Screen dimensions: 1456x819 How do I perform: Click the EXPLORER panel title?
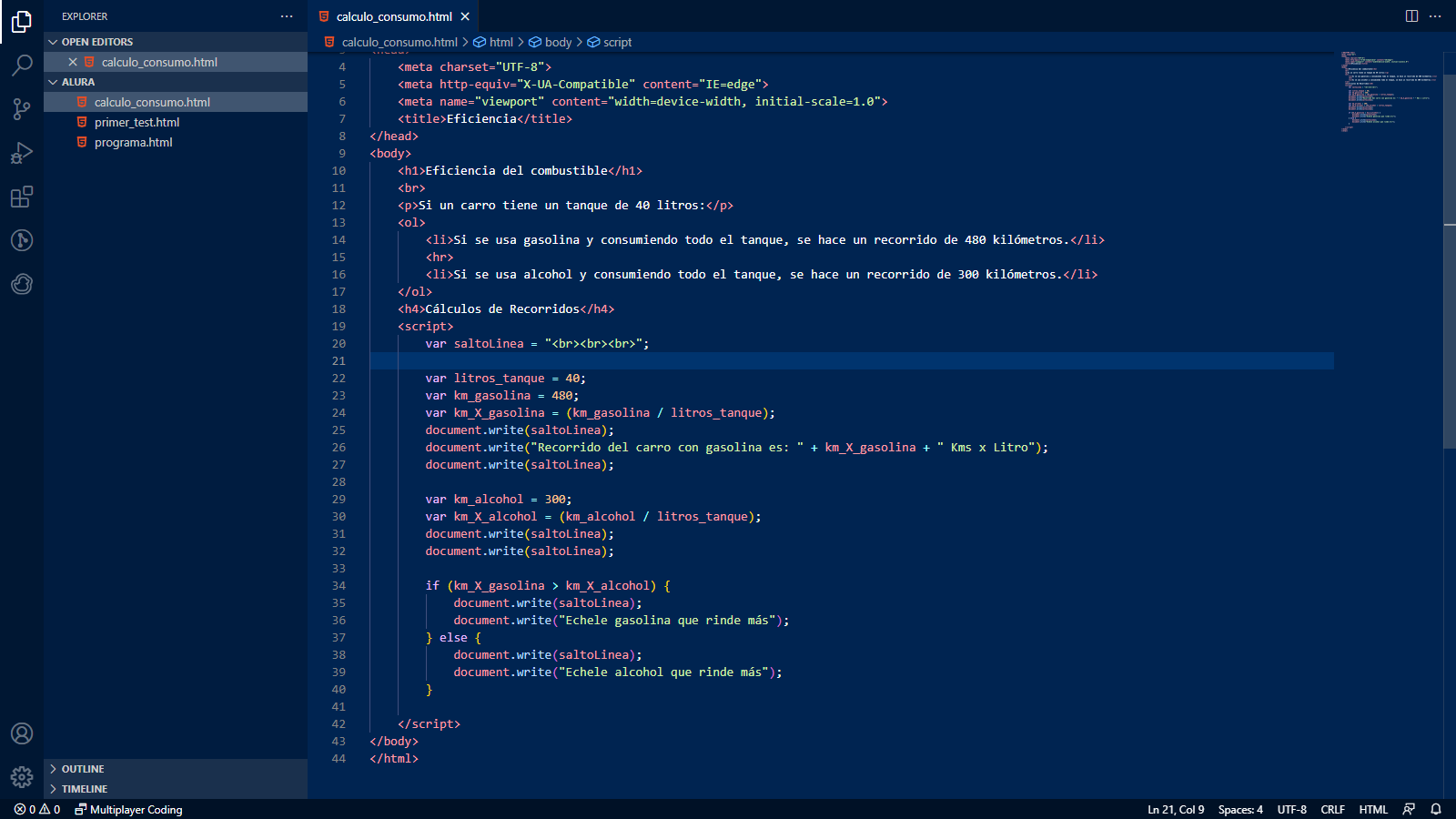85,16
